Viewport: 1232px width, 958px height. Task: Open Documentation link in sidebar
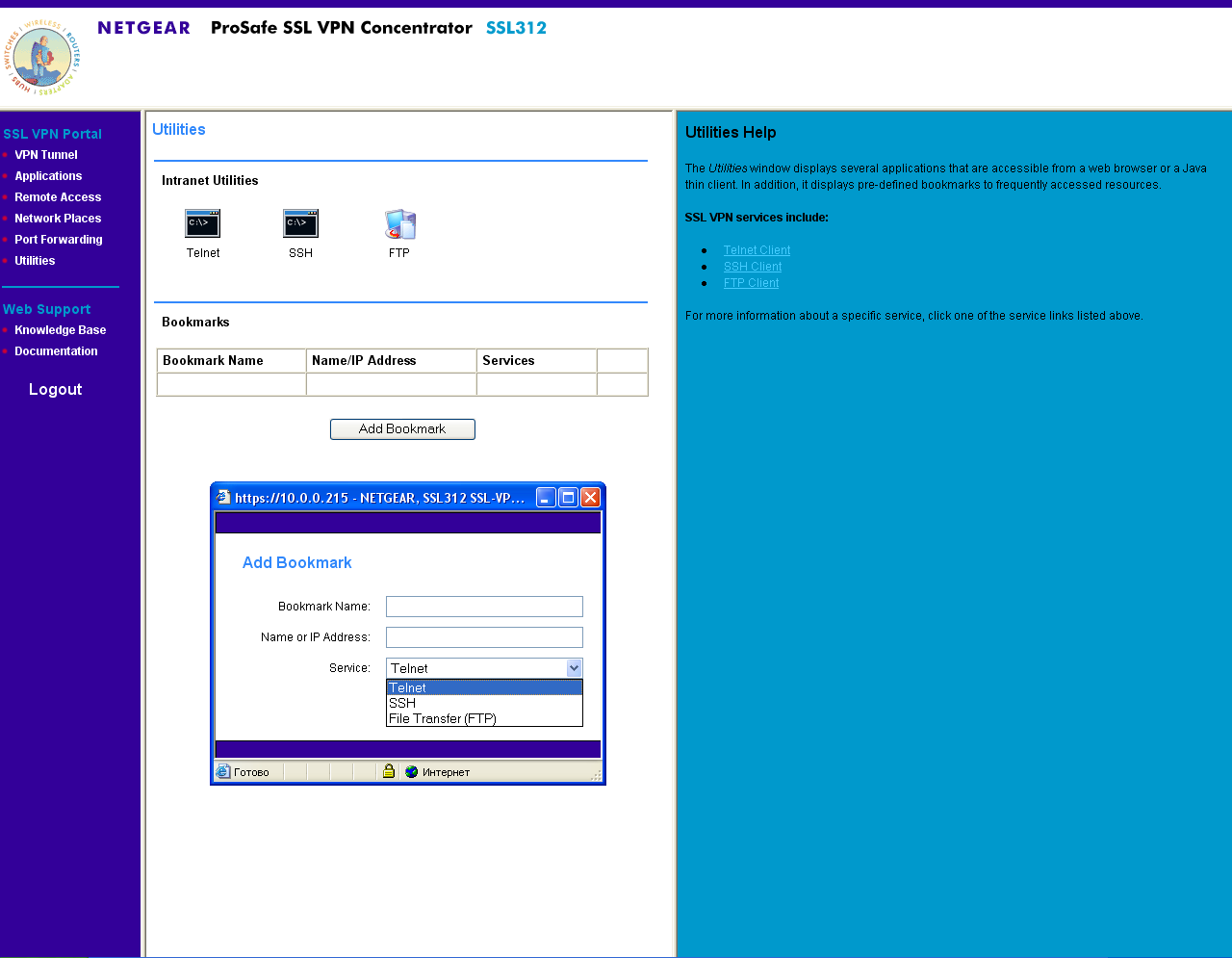point(56,351)
